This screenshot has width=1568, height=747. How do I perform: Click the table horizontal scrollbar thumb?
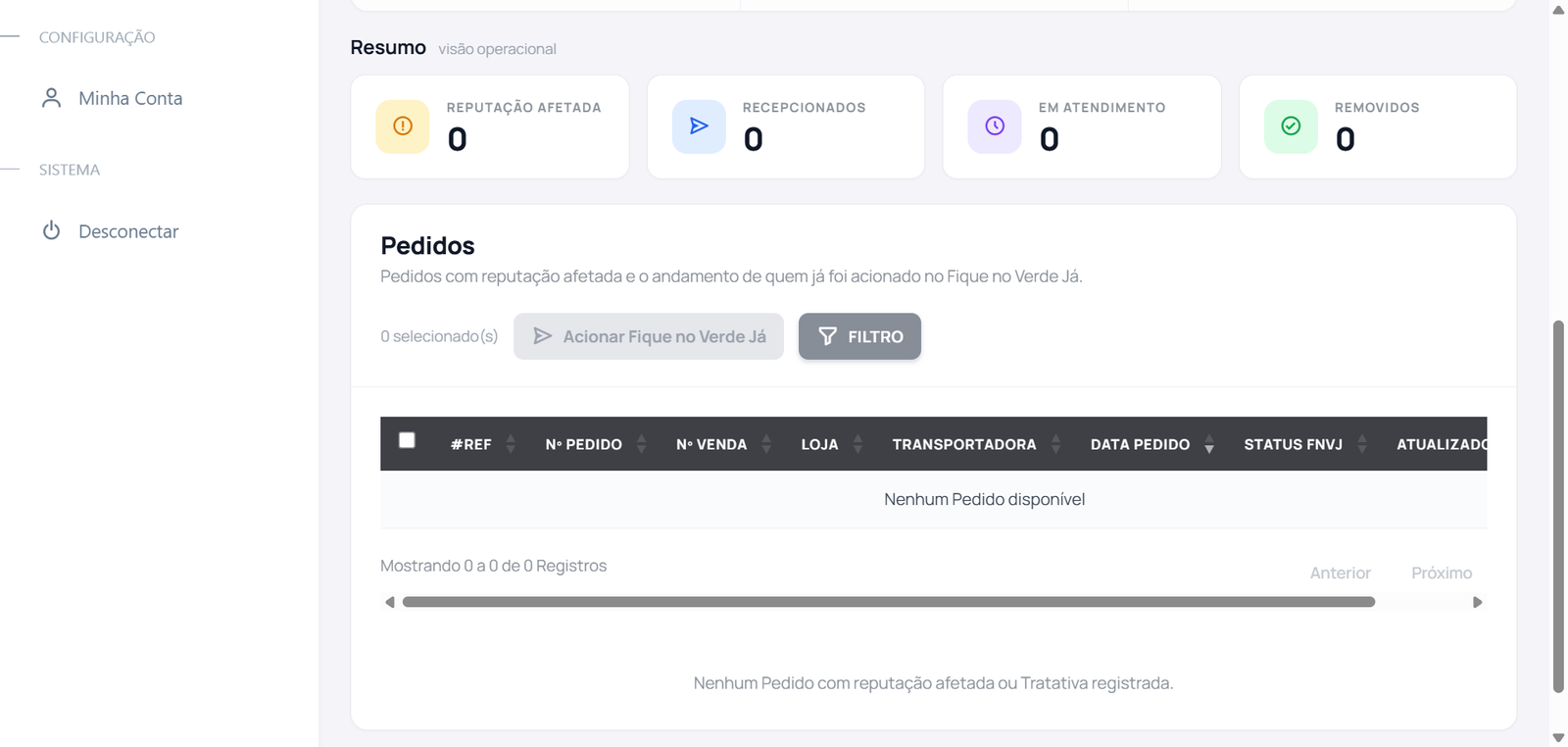tap(889, 602)
